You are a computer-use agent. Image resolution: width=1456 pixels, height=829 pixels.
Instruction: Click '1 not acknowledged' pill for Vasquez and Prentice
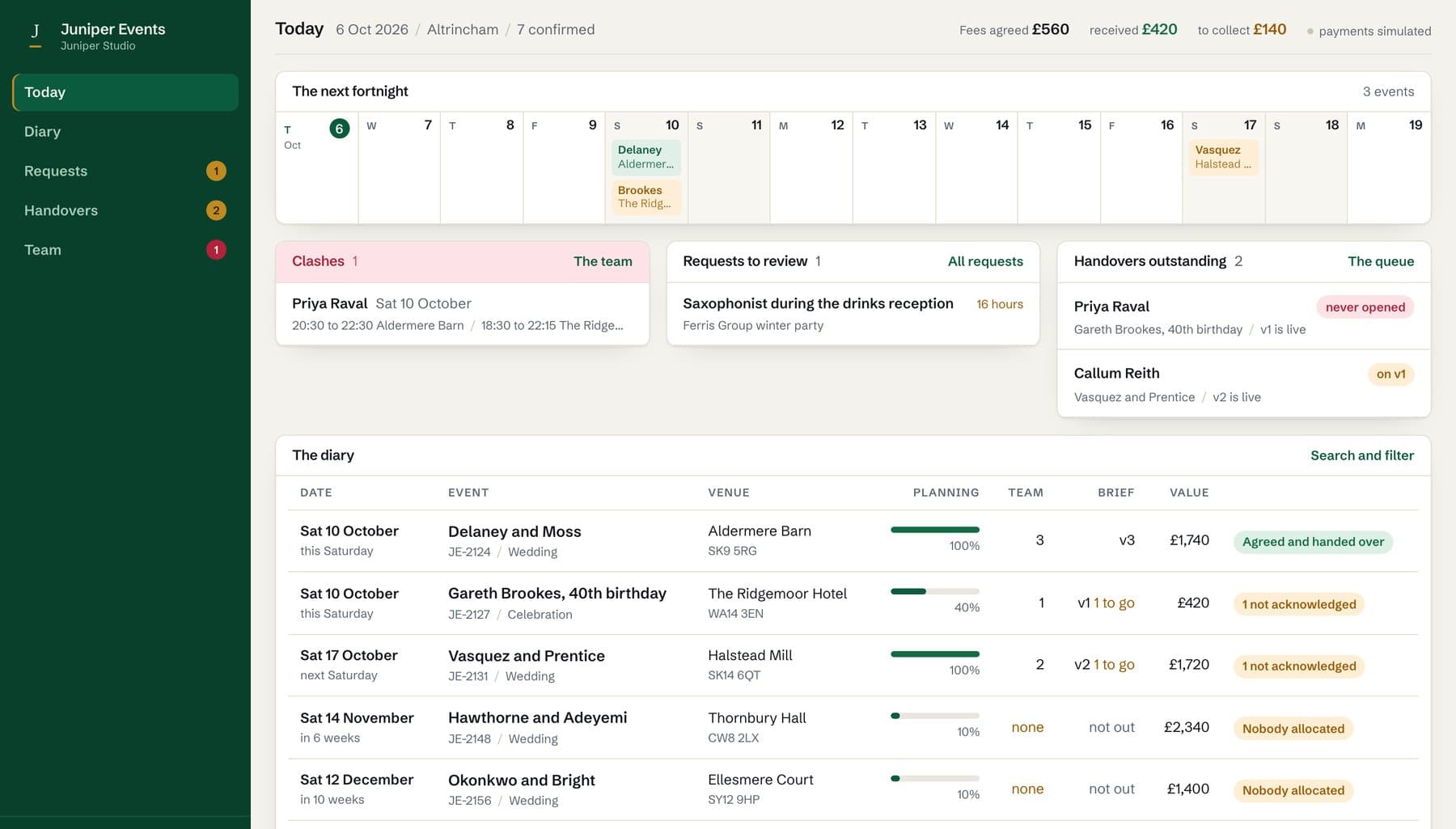[1299, 666]
